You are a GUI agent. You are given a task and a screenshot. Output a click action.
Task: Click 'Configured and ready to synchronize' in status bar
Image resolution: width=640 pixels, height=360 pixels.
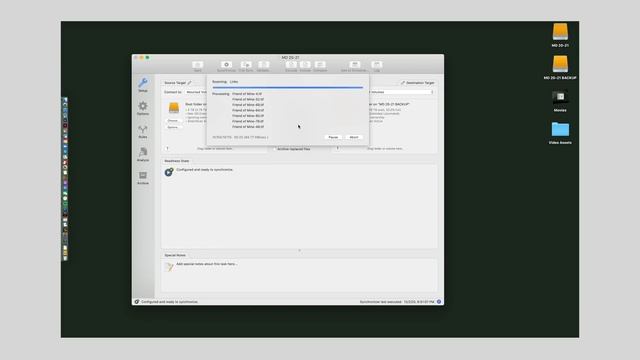(169, 302)
